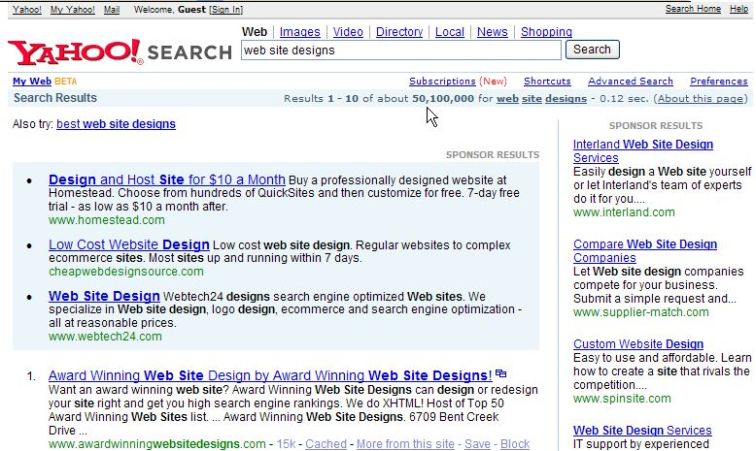Open 'Design and Host Site for $10 a Month'
Screen dimensions: 756x451
[167, 179]
